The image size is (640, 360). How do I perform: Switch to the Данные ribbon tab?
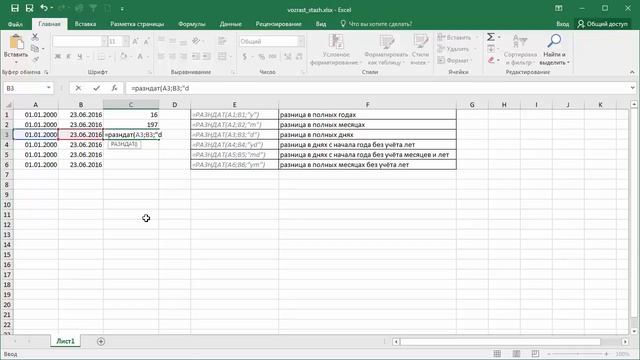coord(231,24)
